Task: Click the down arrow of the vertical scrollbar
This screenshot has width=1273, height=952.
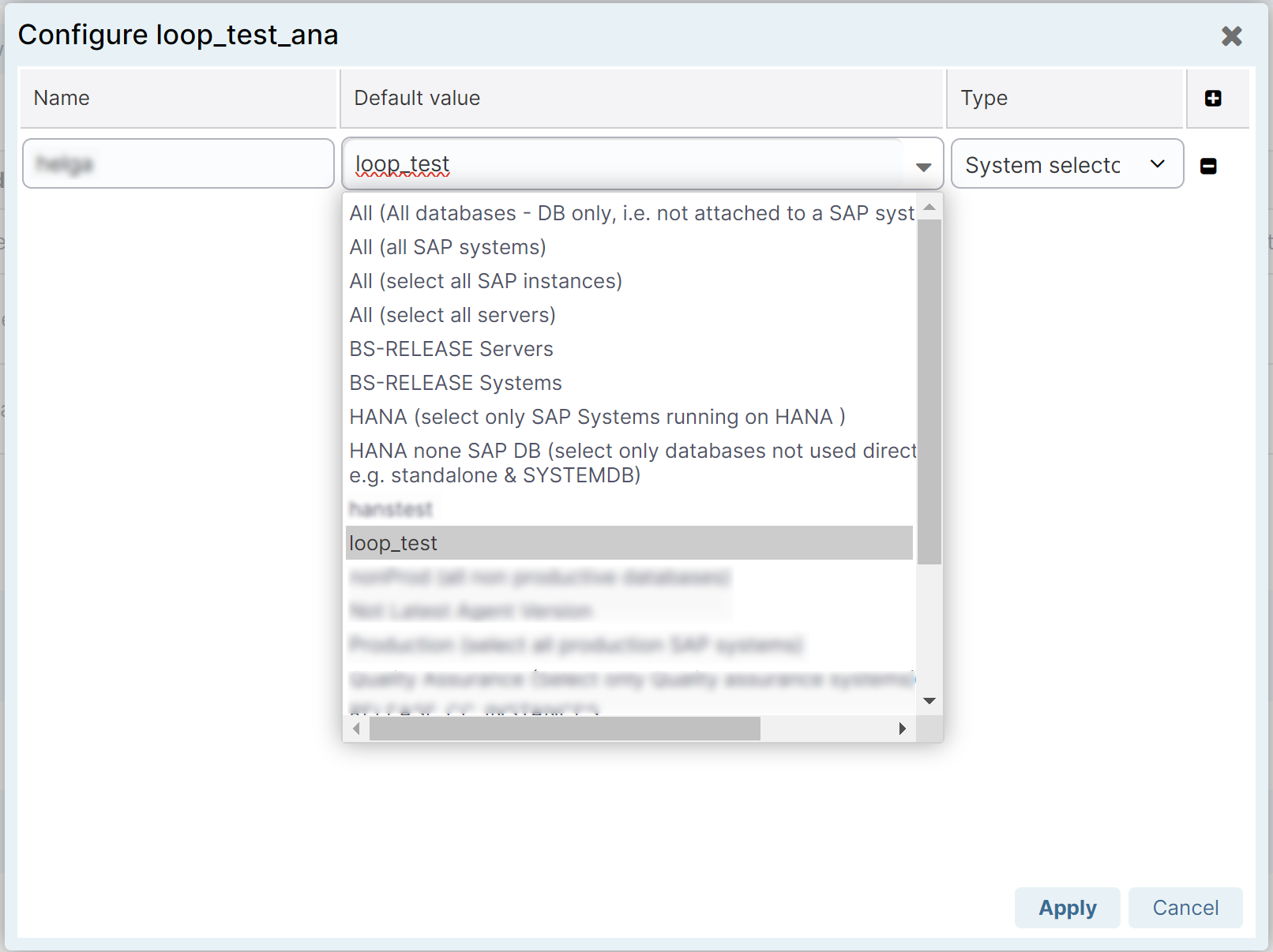Action: click(x=929, y=700)
